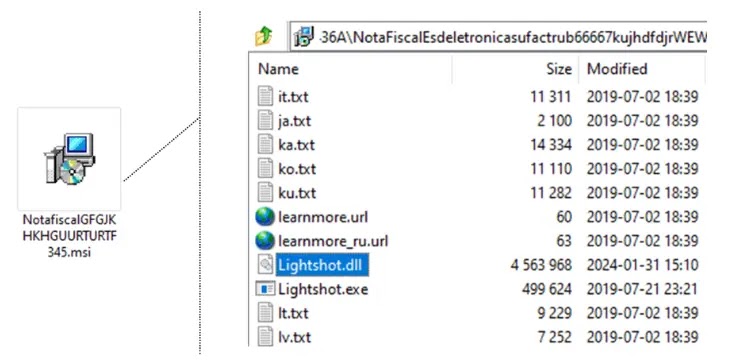Click the it.txt document icon
This screenshot has height=362, width=748.
(x=265, y=96)
